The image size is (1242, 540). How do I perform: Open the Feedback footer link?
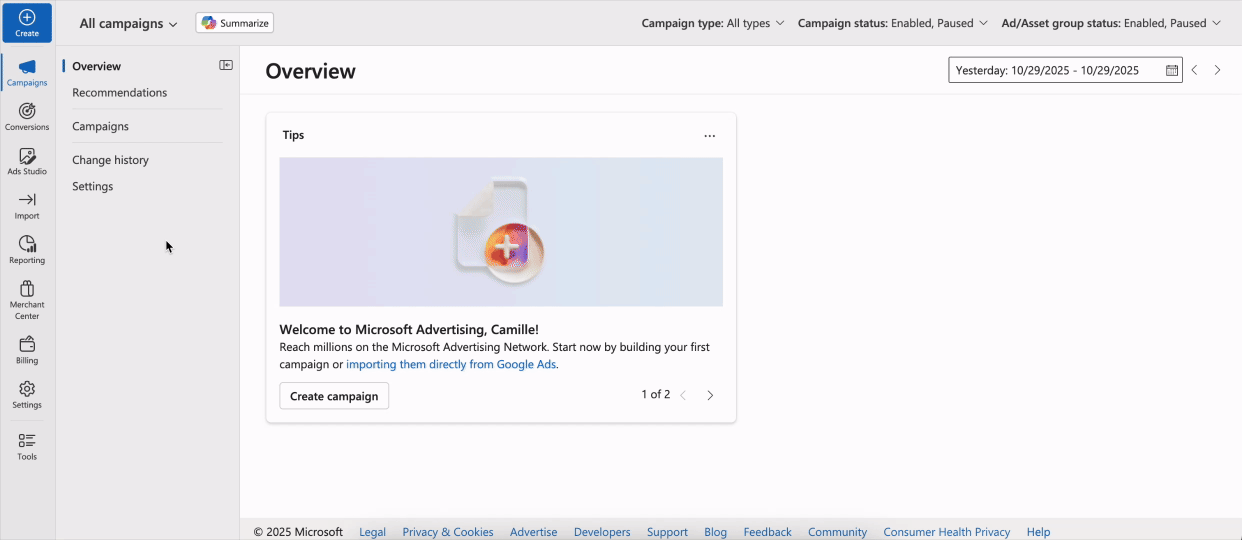point(767,532)
